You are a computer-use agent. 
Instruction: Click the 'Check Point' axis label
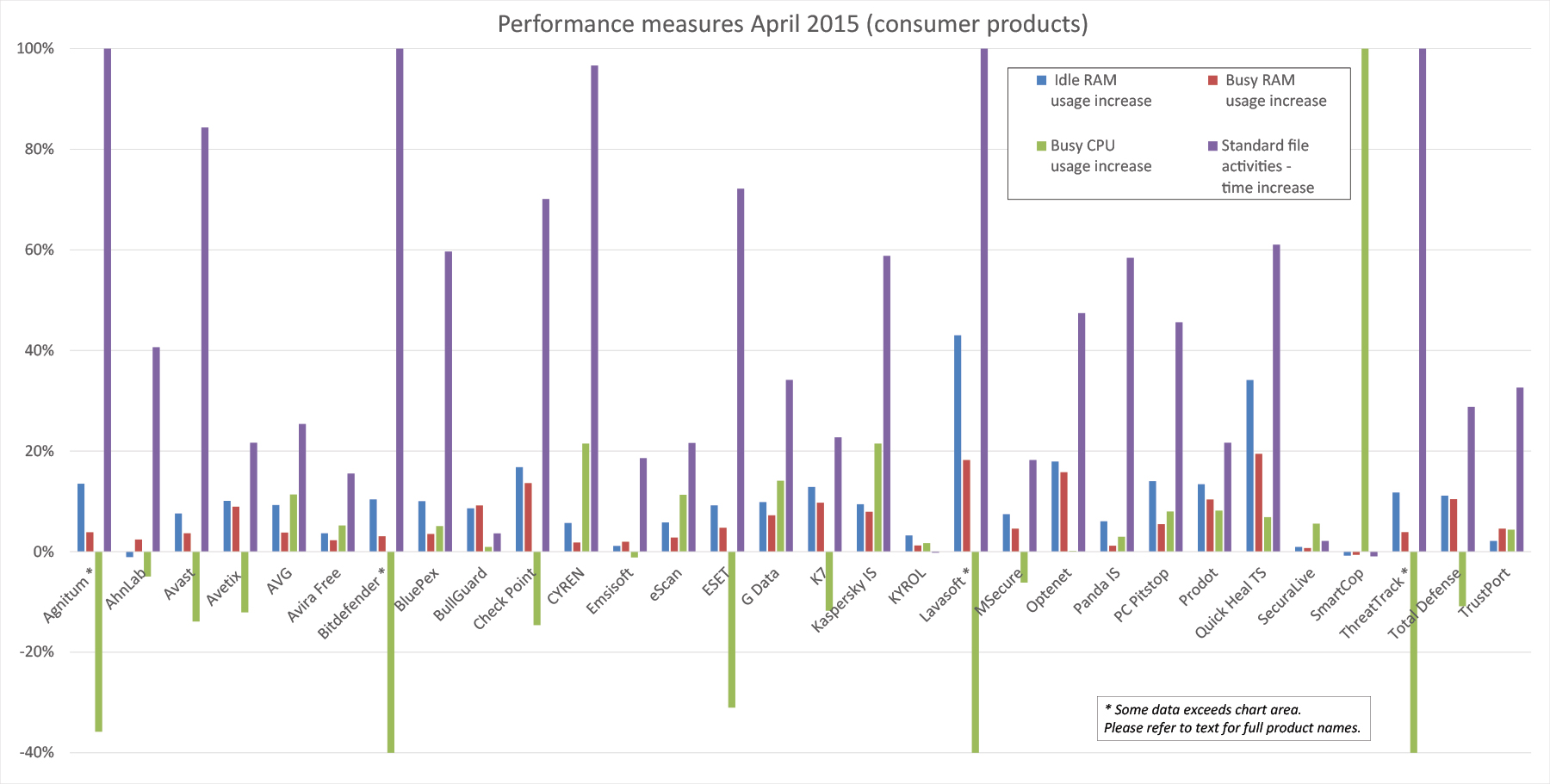[x=504, y=599]
